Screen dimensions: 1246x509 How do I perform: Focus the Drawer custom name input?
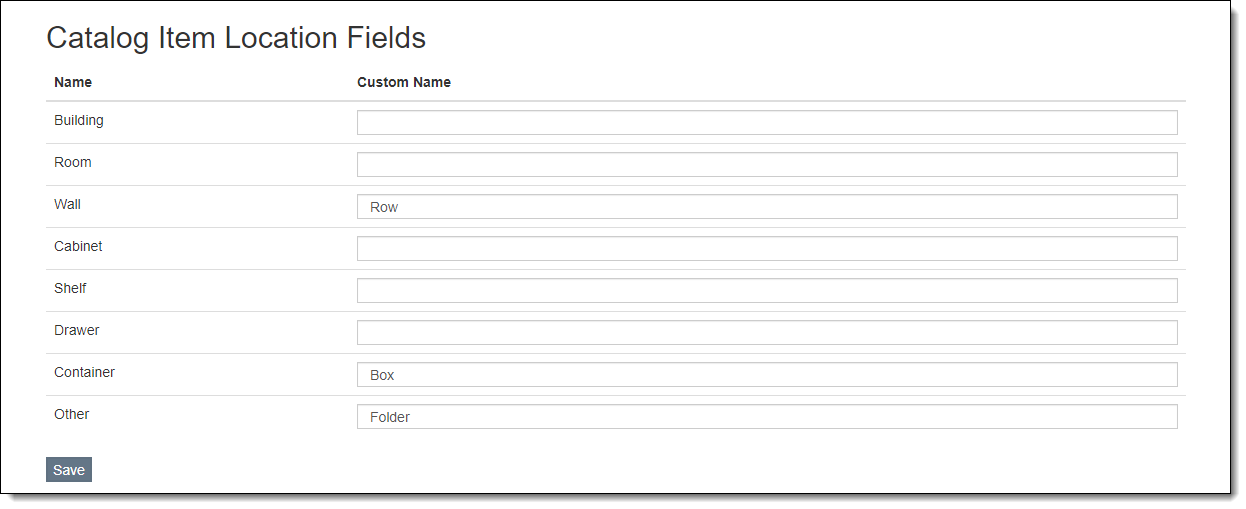(767, 332)
